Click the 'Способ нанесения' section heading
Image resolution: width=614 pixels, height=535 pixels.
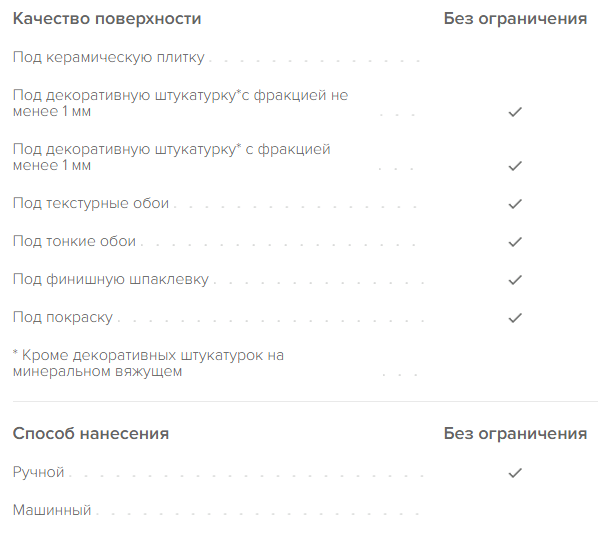(90, 434)
